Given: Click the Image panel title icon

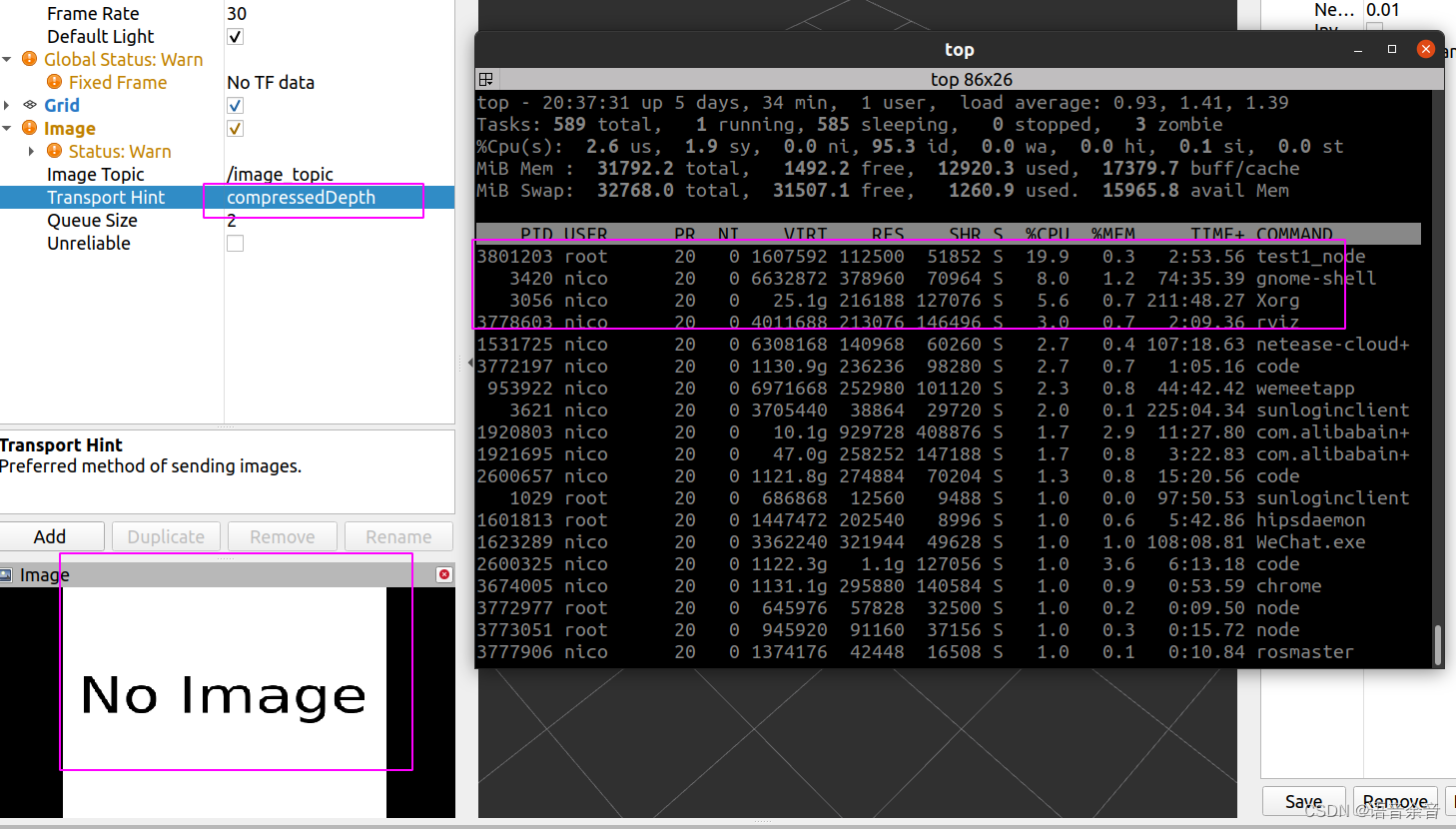Looking at the screenshot, I should pyautogui.click(x=6, y=574).
